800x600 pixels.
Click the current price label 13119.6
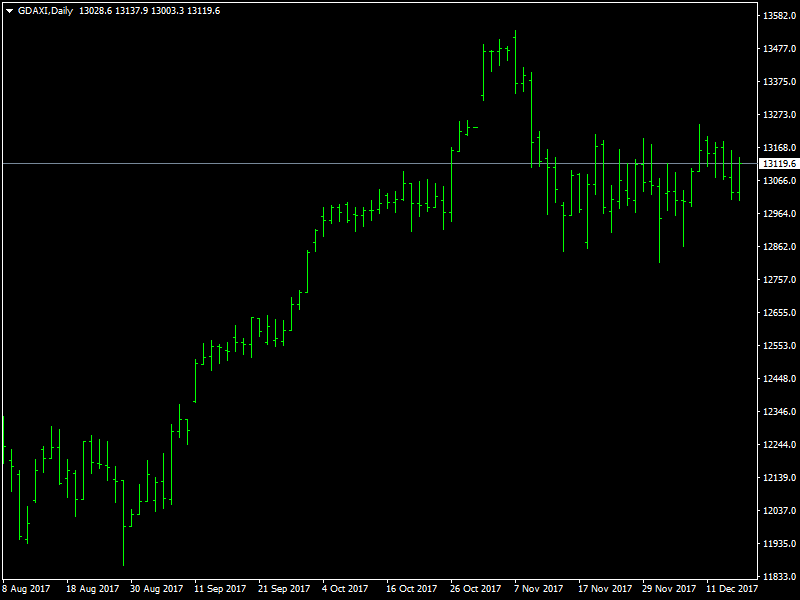[x=779, y=164]
